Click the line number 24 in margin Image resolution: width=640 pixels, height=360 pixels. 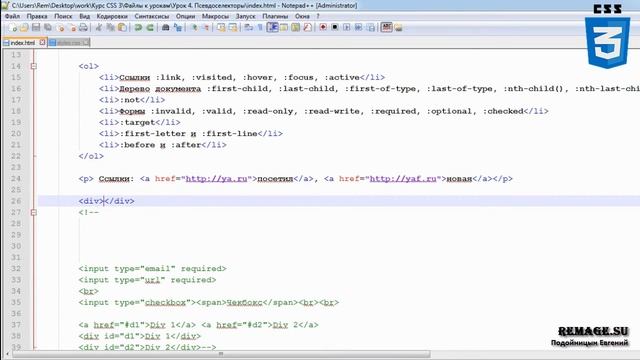point(16,179)
